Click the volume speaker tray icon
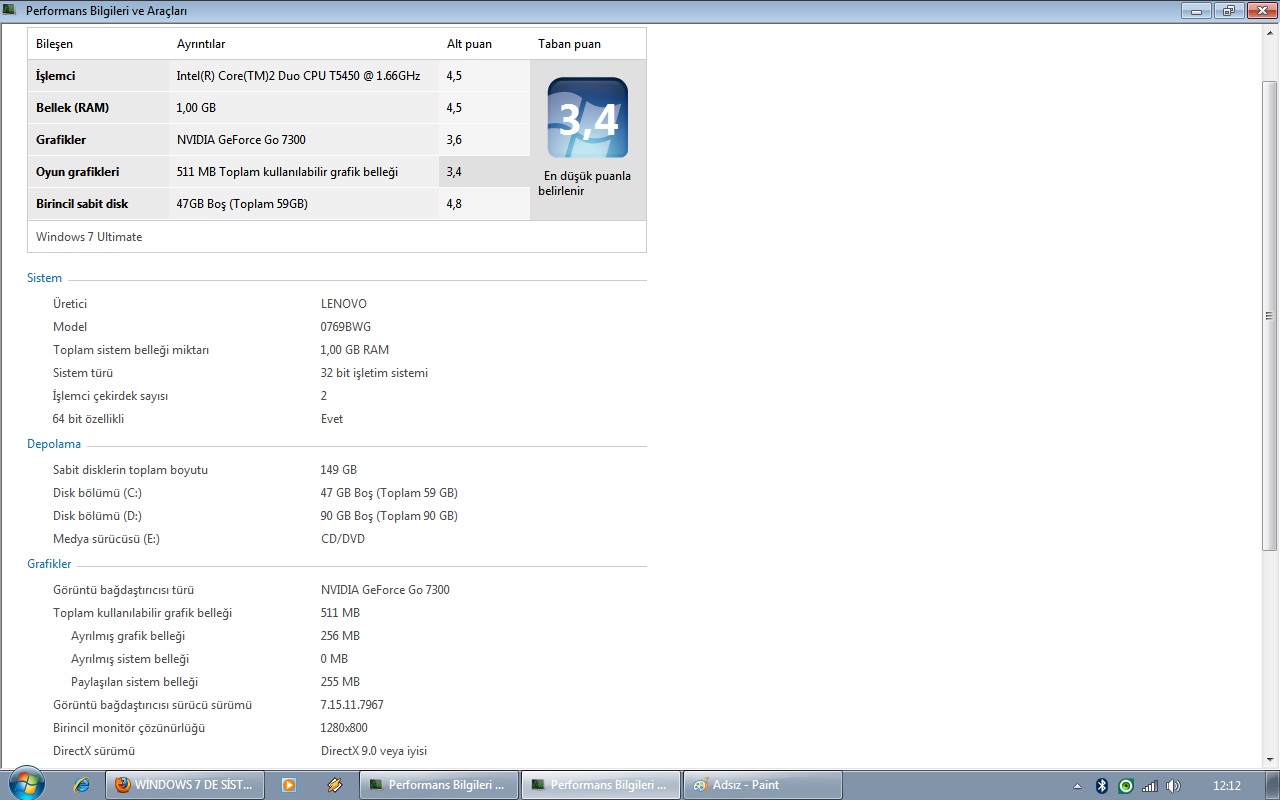The width and height of the screenshot is (1280, 800). tap(1173, 786)
